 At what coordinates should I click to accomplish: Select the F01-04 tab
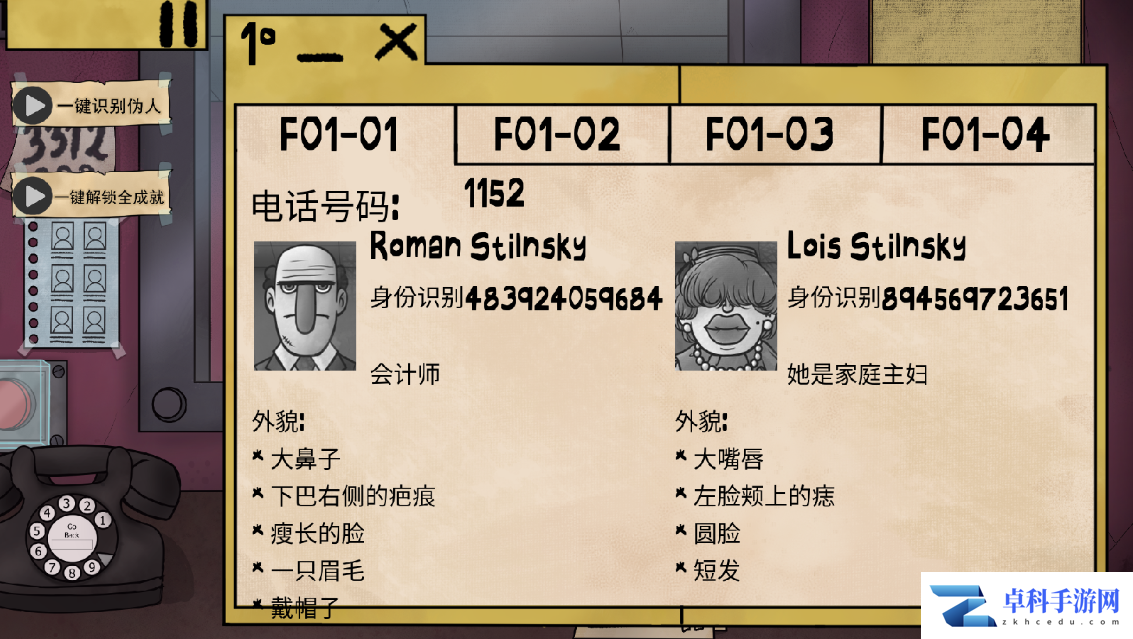[988, 134]
